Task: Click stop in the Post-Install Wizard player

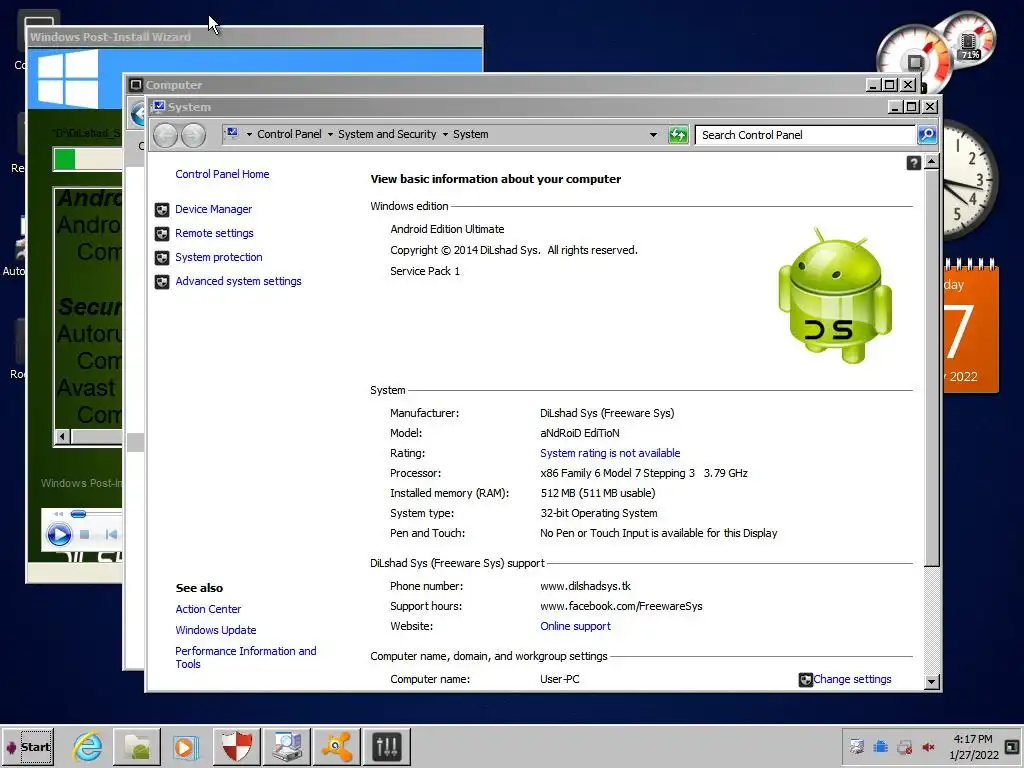Action: [84, 535]
